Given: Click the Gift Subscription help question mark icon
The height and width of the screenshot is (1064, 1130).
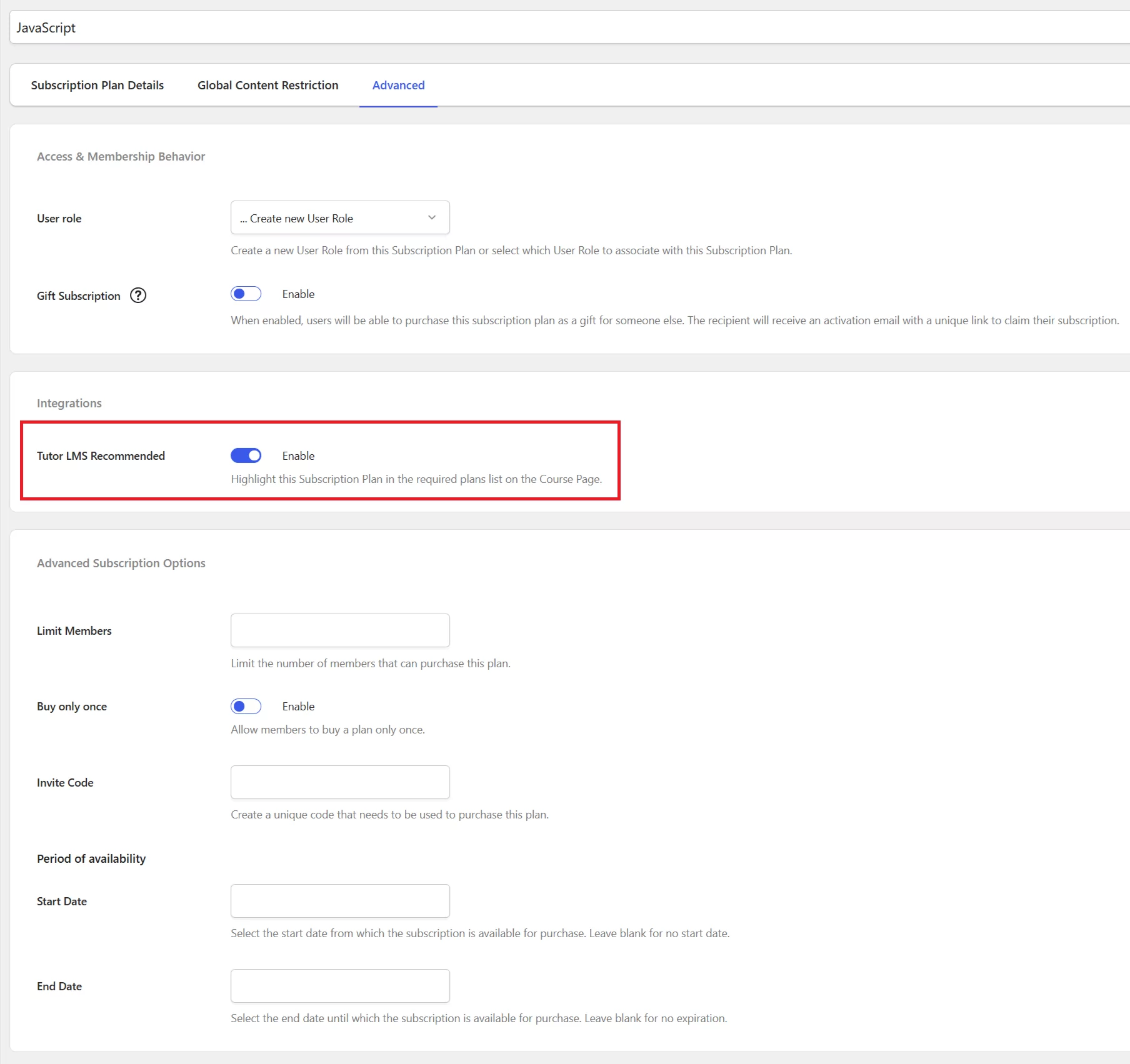Looking at the screenshot, I should pos(138,296).
